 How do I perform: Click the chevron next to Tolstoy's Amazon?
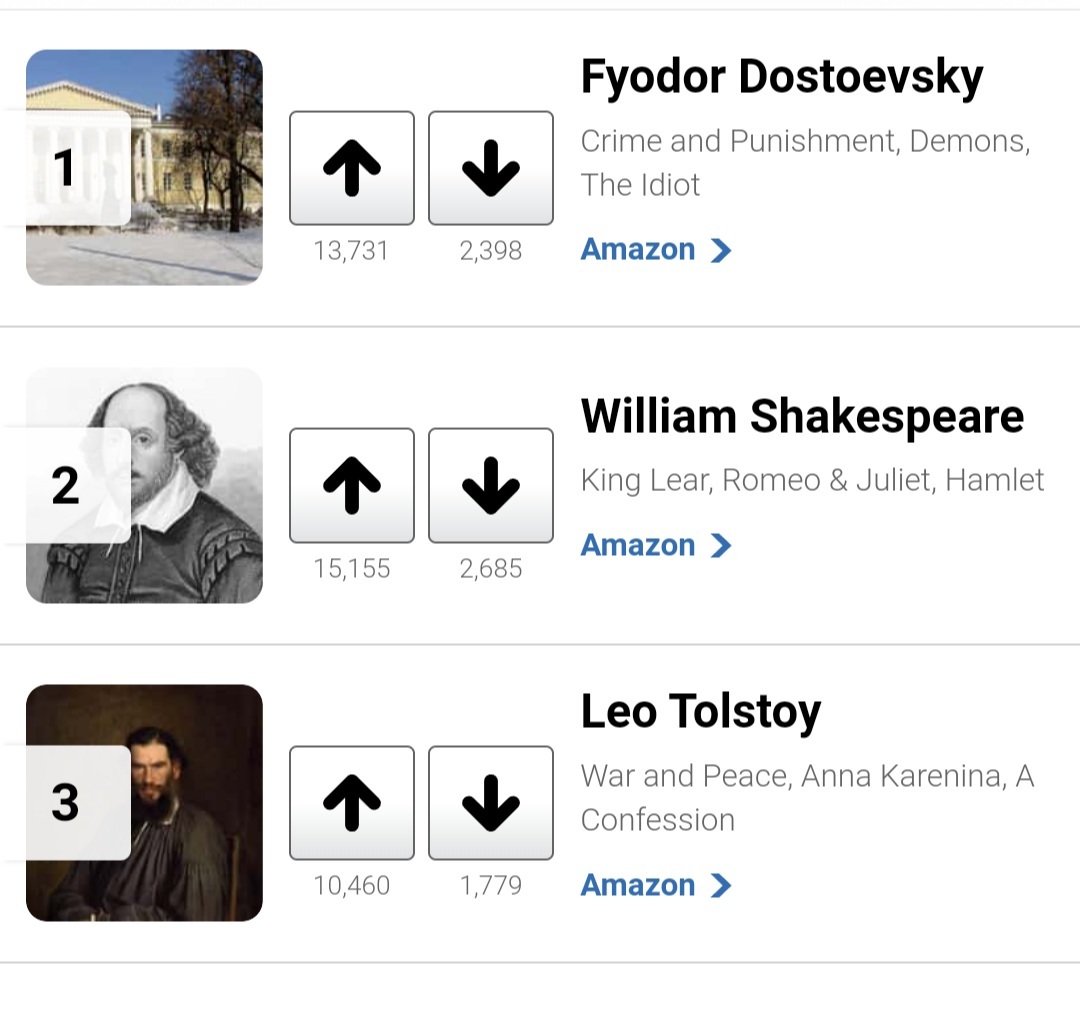click(721, 886)
